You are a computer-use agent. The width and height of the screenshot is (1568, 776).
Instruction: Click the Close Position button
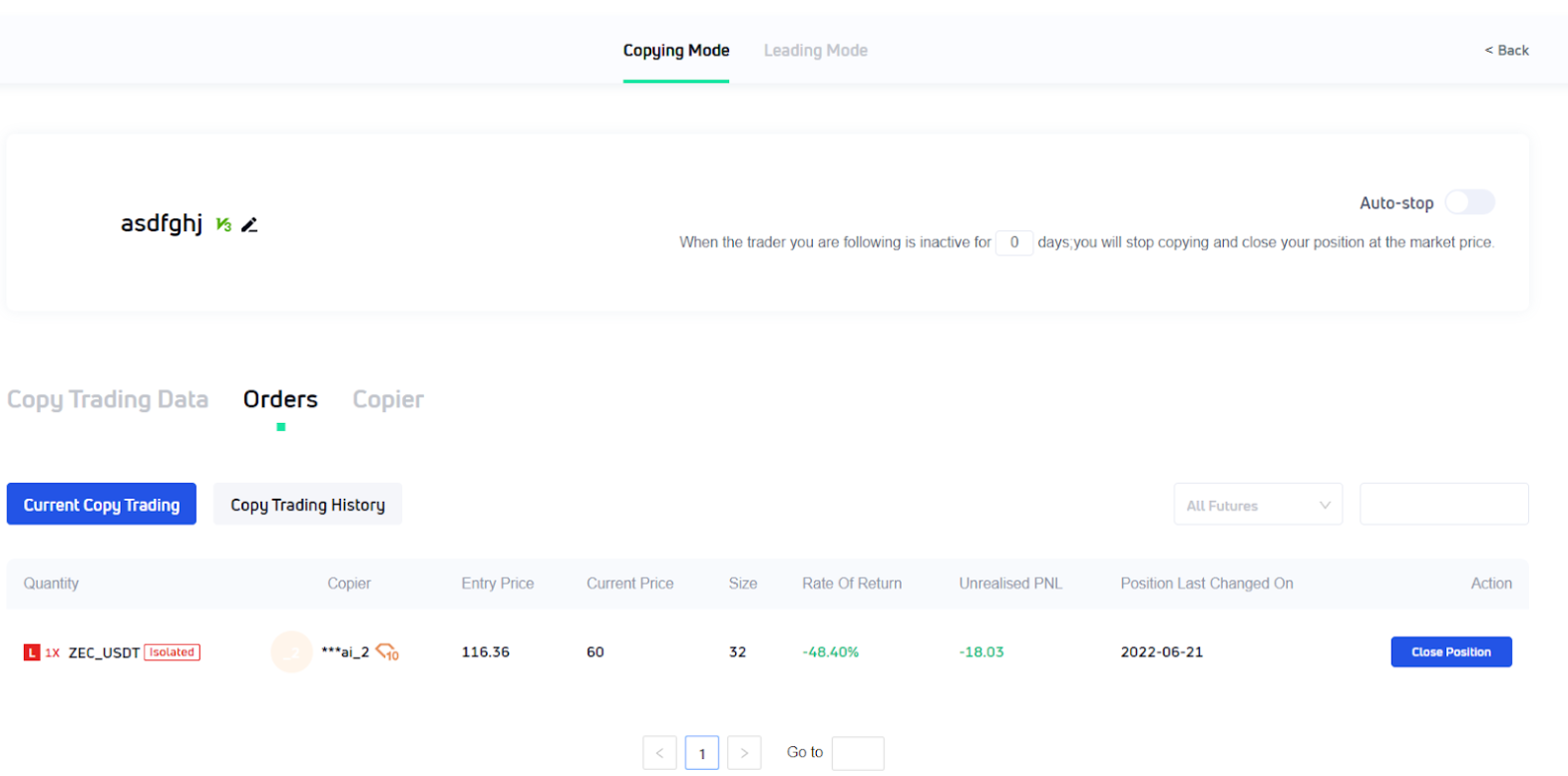click(x=1450, y=652)
